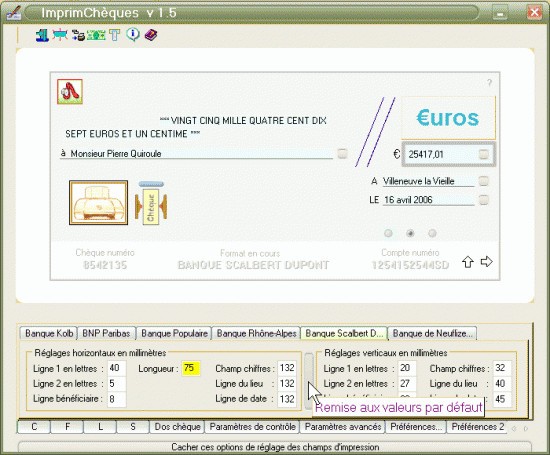Click the app icon in title bar

tap(14, 13)
